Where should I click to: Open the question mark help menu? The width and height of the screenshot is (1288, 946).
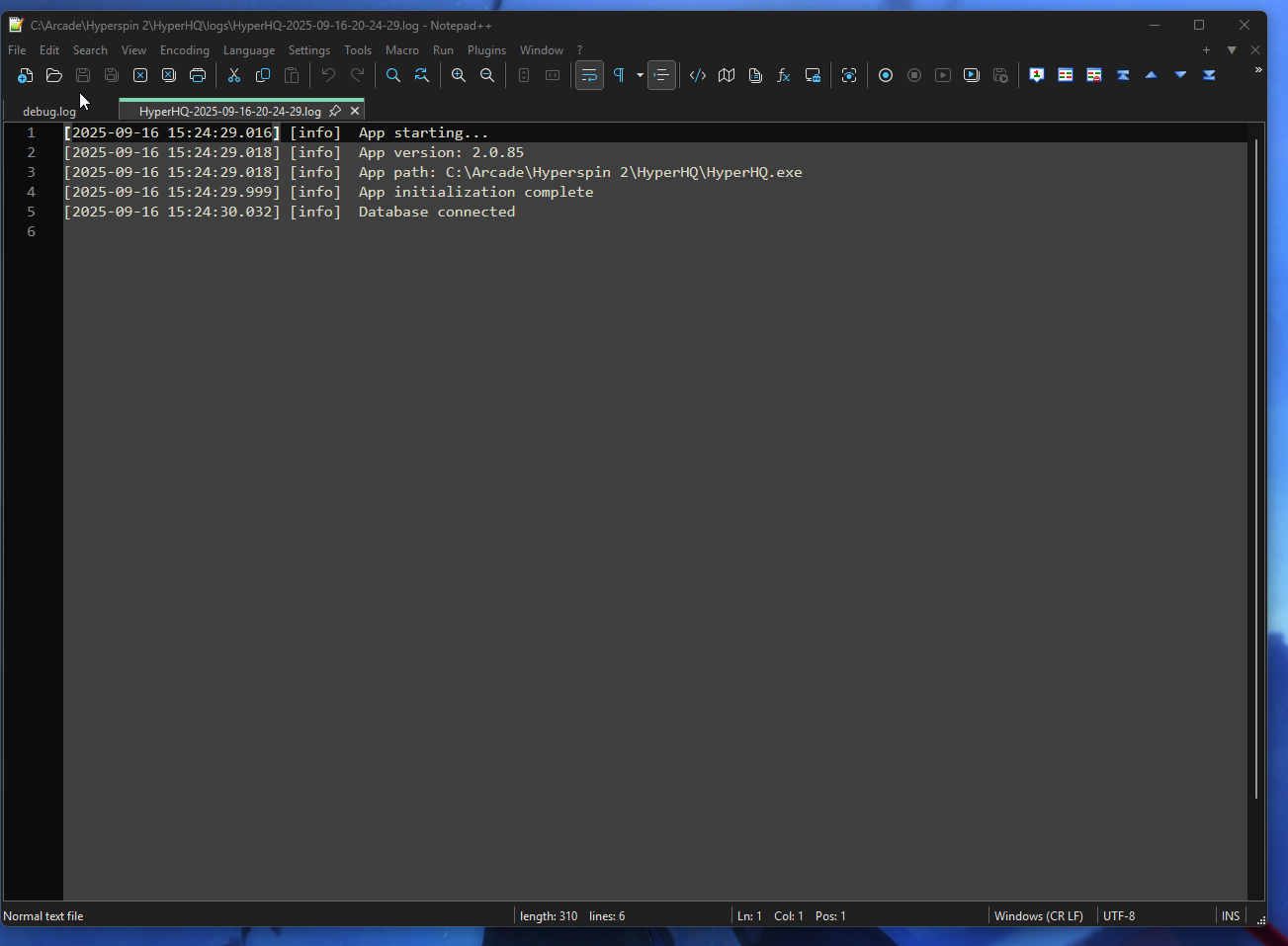tap(580, 50)
